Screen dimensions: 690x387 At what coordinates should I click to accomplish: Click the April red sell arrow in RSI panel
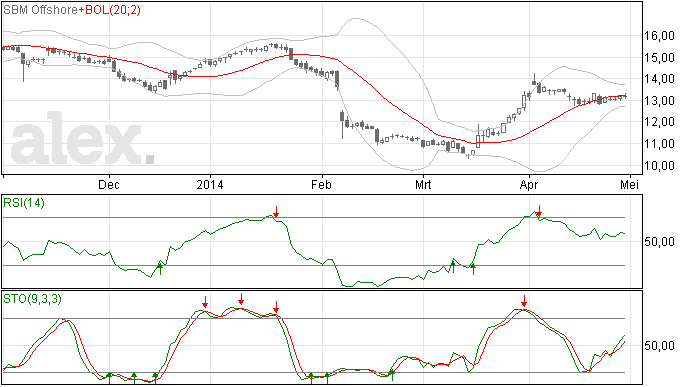point(539,210)
